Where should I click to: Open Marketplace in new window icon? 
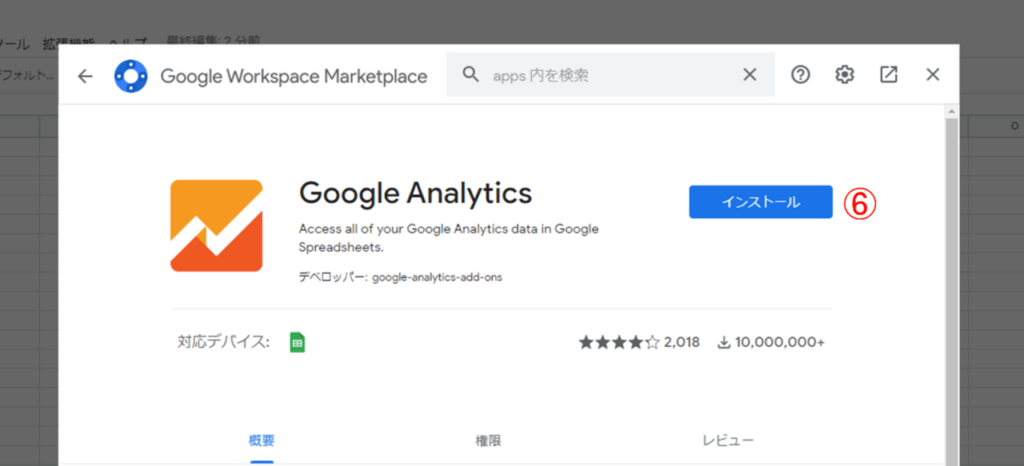[888, 75]
